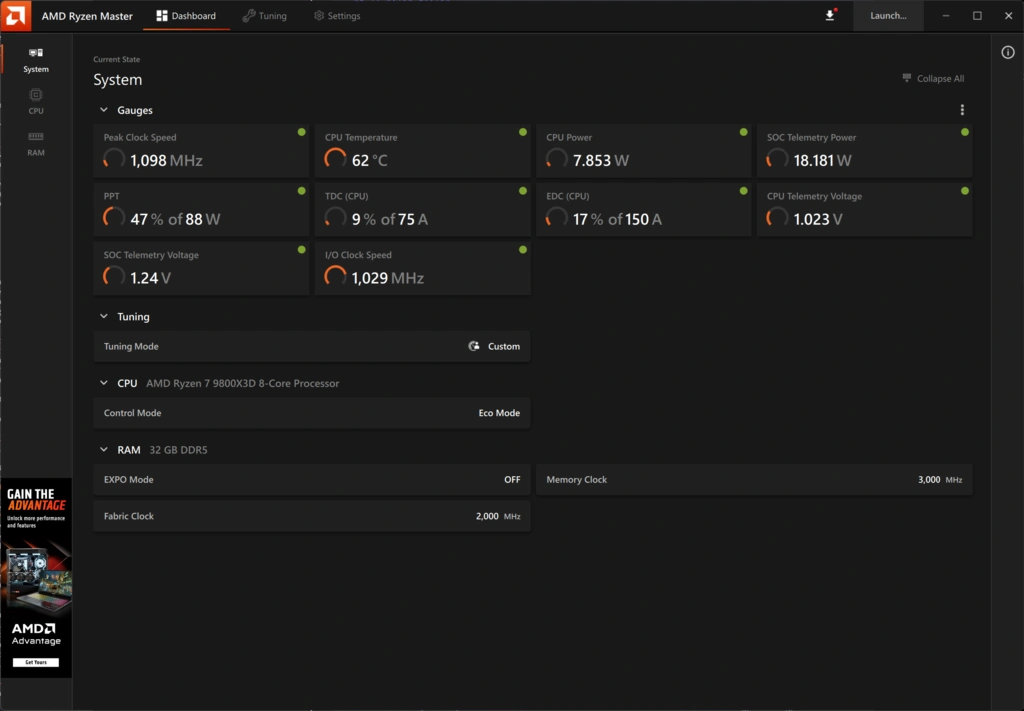Open the CPU sidebar section
The height and width of the screenshot is (711, 1024).
pos(36,102)
